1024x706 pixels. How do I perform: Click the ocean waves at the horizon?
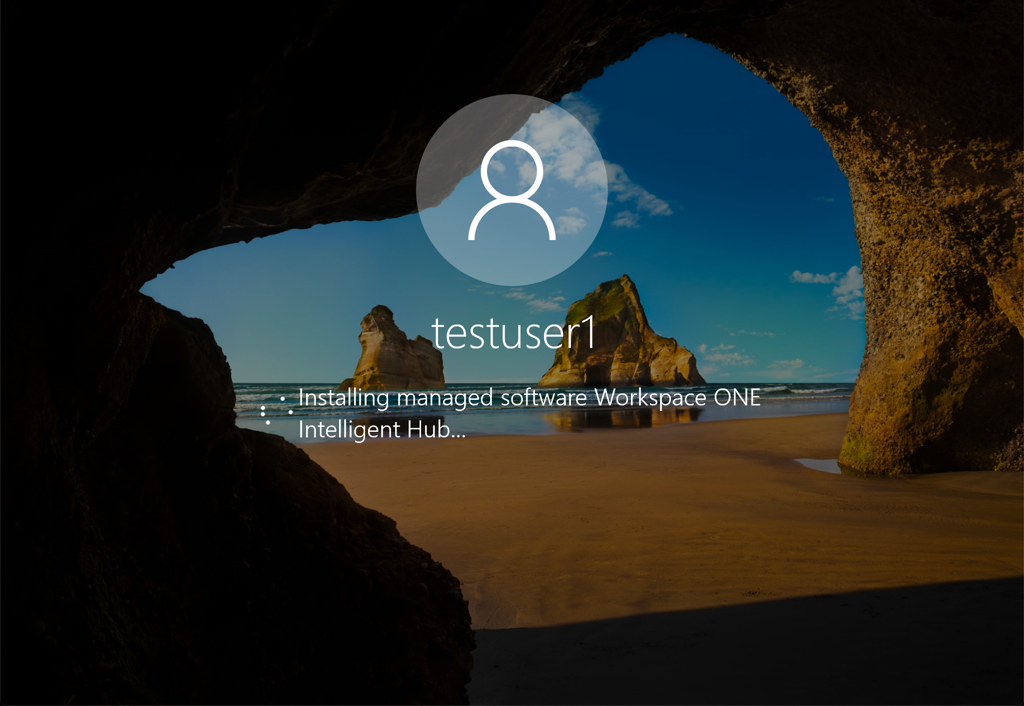pyautogui.click(x=780, y=392)
